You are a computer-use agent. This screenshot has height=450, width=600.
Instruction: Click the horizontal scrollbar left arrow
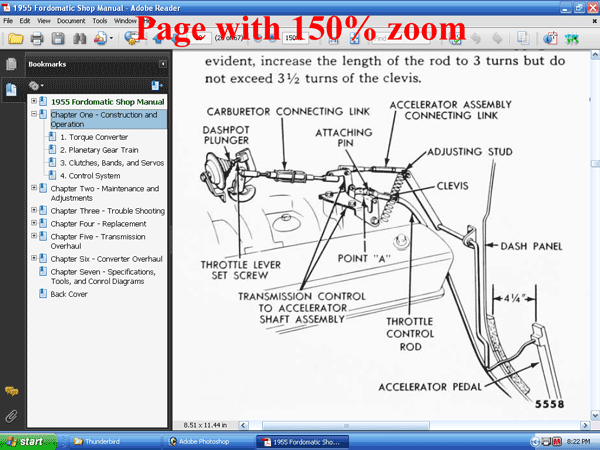click(243, 425)
